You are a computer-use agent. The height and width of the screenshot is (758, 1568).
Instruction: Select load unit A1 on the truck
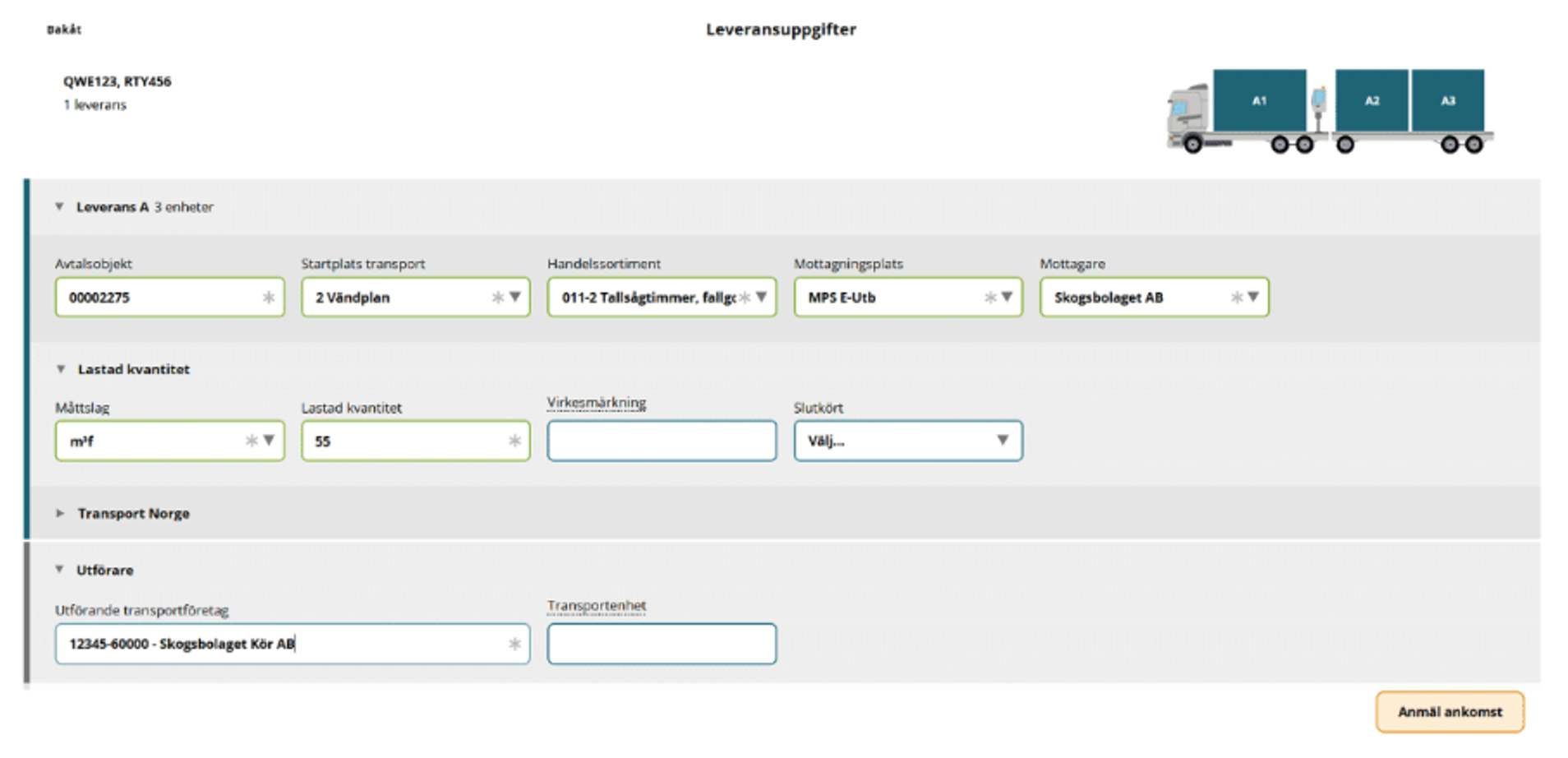pos(1259,100)
